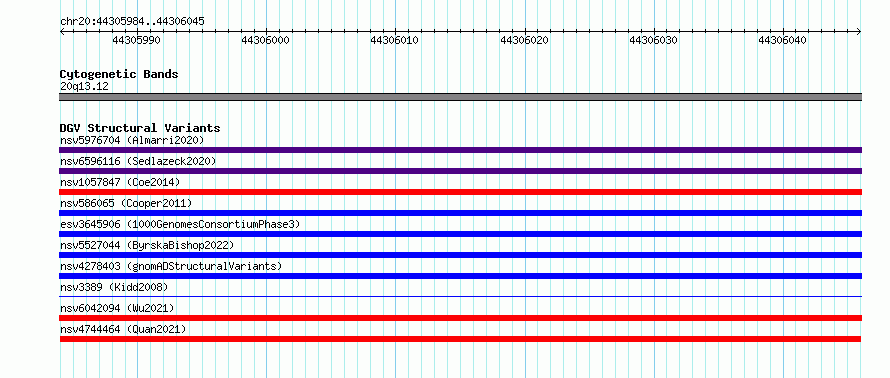Click the gray 20q13.12 cytogenetic band bar
Image resolution: width=890 pixels, height=378 pixels.
point(460,97)
